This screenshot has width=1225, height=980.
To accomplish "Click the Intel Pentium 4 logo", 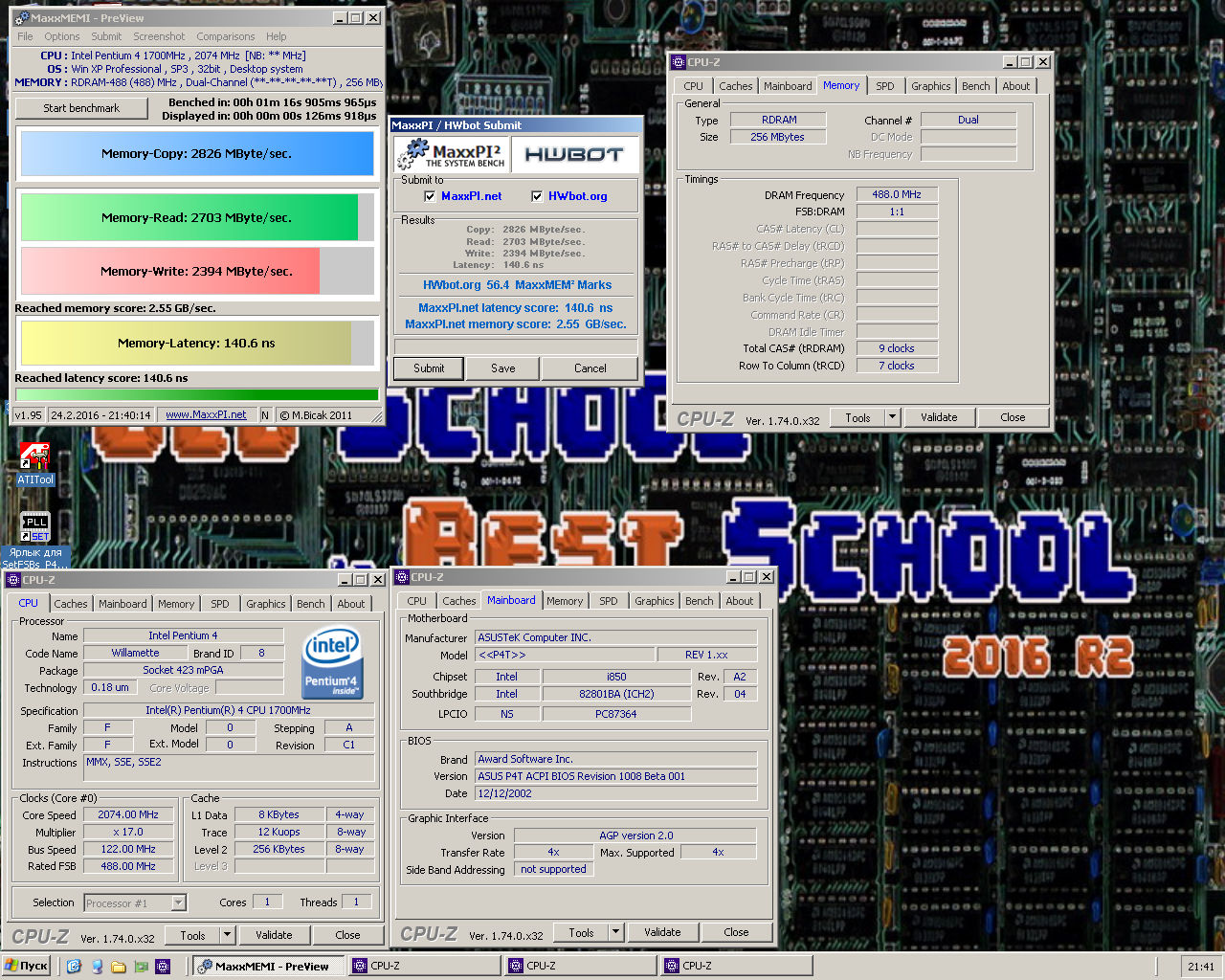I will pos(331,664).
